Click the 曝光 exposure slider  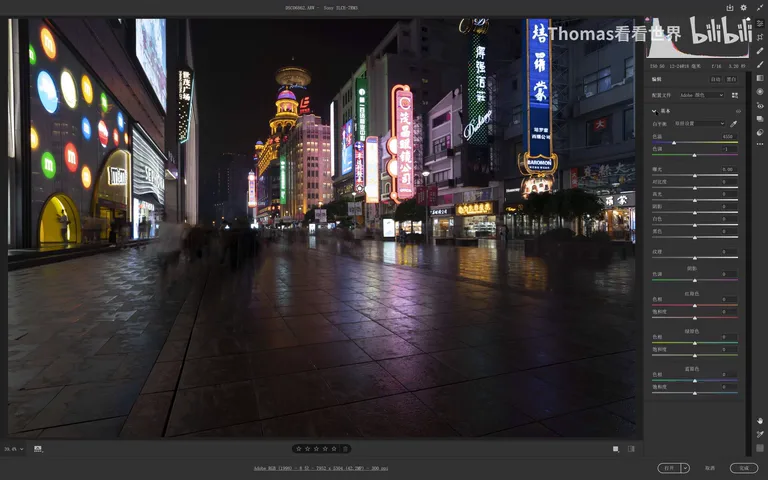click(695, 175)
